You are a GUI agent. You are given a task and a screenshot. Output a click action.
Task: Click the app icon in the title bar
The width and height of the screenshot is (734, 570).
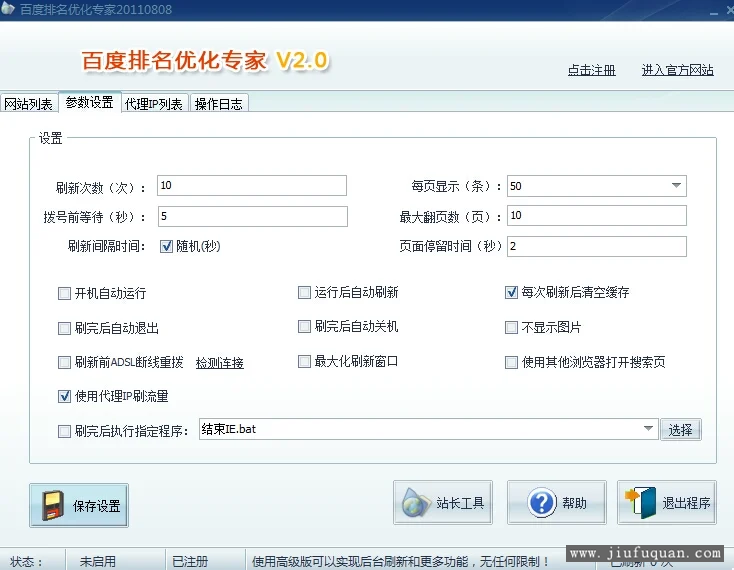(x=9, y=8)
